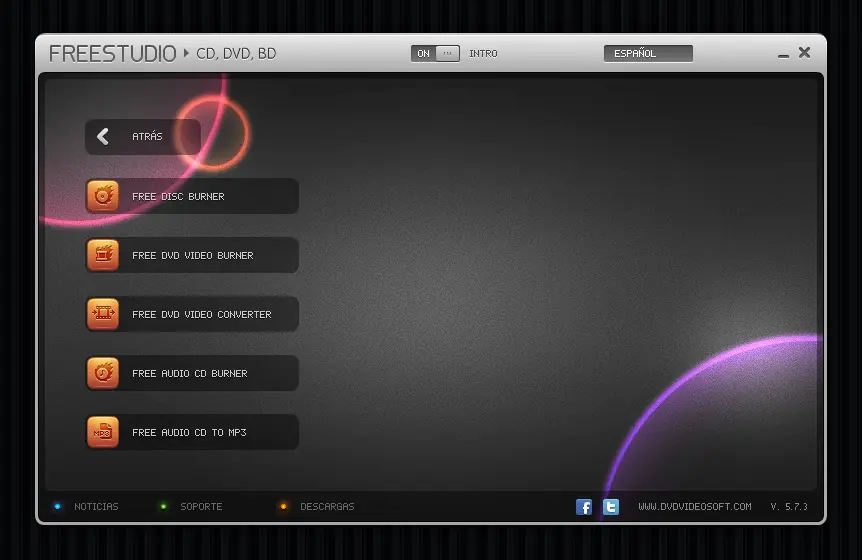This screenshot has height=560, width=862.
Task: Open the Facebook page icon
Action: point(584,507)
